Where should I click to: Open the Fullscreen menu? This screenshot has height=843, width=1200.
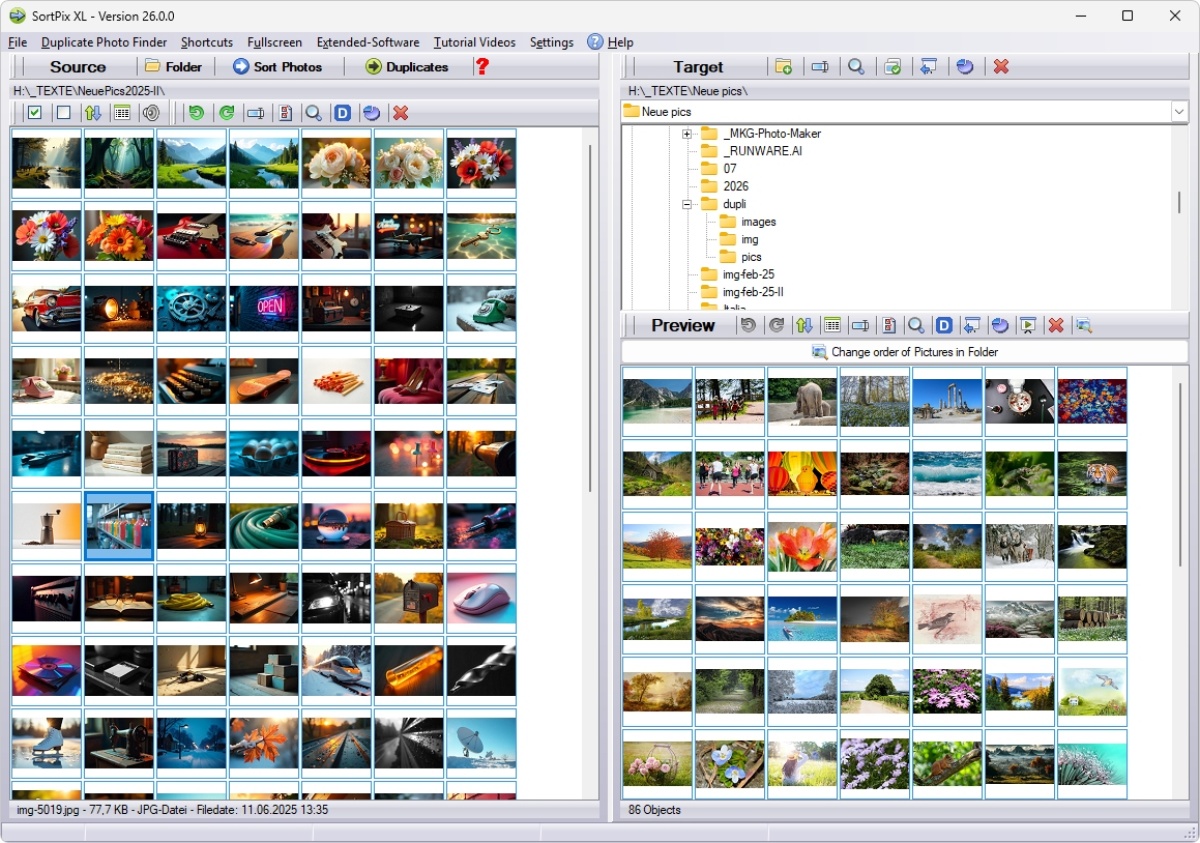275,42
